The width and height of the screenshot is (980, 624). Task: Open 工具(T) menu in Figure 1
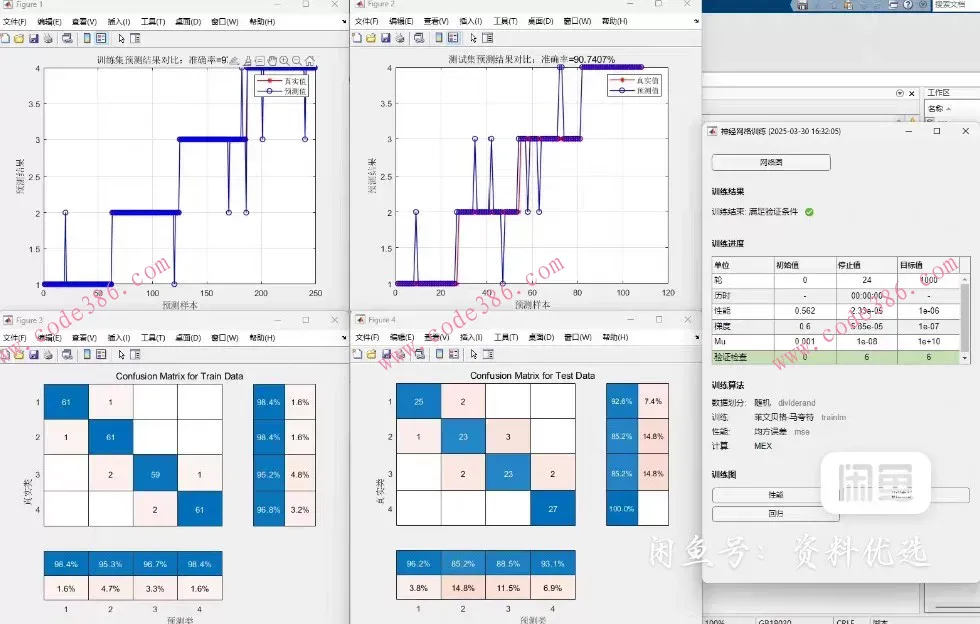tap(153, 21)
